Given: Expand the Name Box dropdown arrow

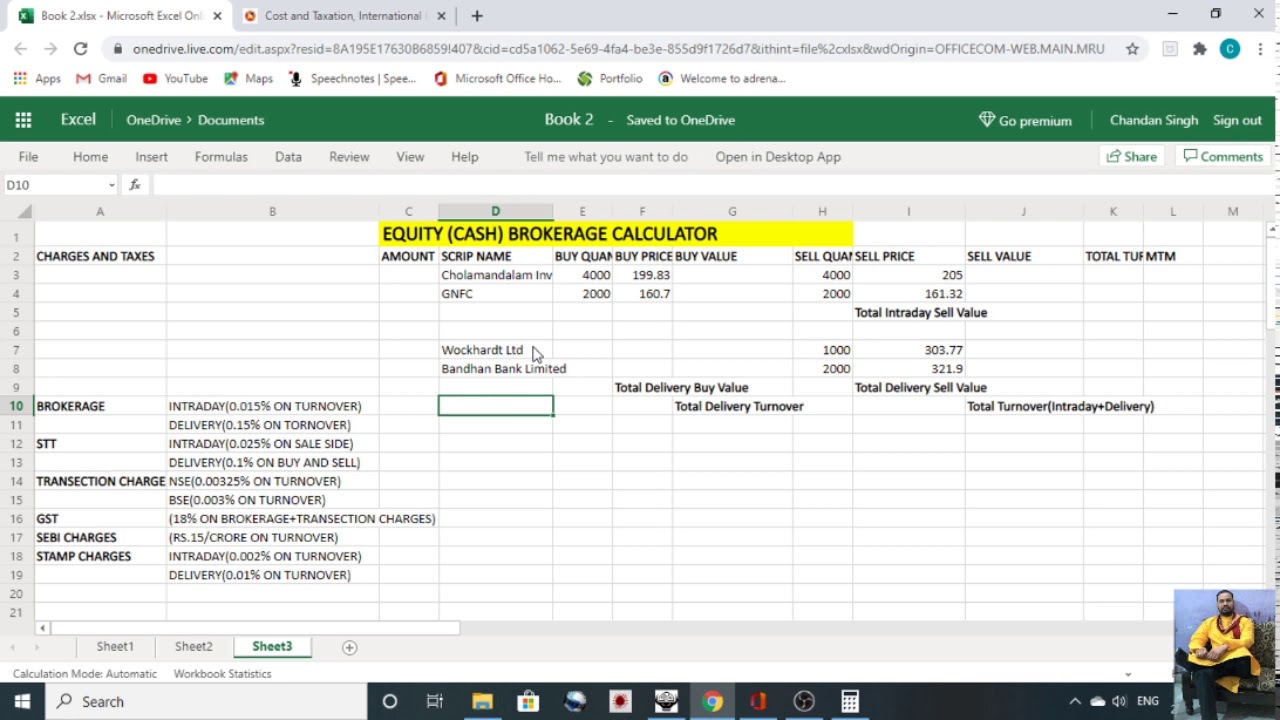Looking at the screenshot, I should point(111,185).
